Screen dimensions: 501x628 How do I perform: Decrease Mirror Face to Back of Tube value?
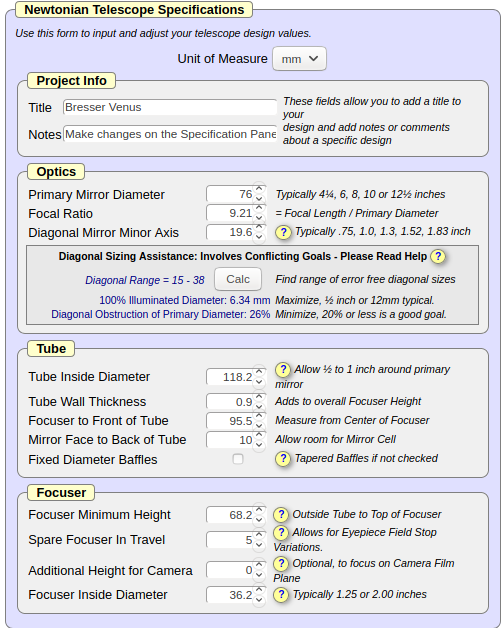(x=259, y=445)
